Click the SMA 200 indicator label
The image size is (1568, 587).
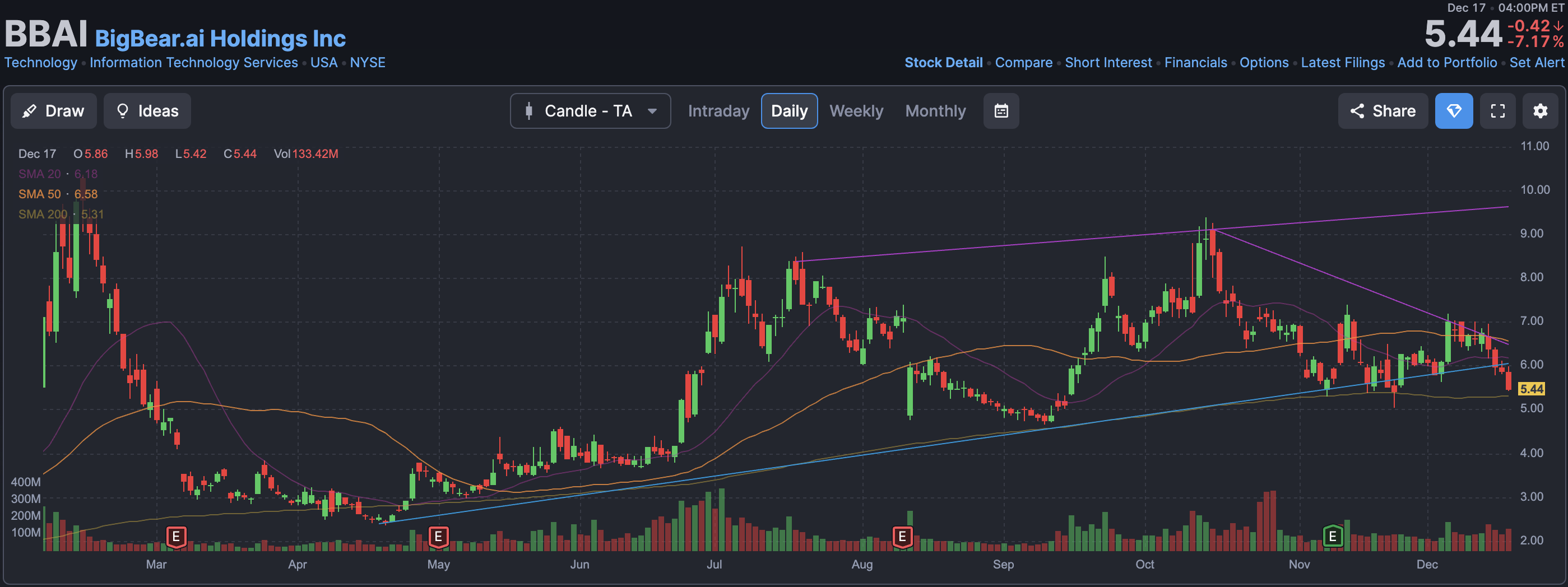coord(43,214)
